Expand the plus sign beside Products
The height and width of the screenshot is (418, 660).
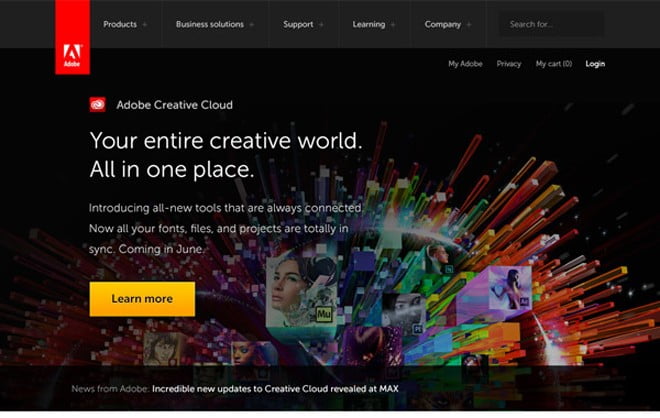coord(145,24)
